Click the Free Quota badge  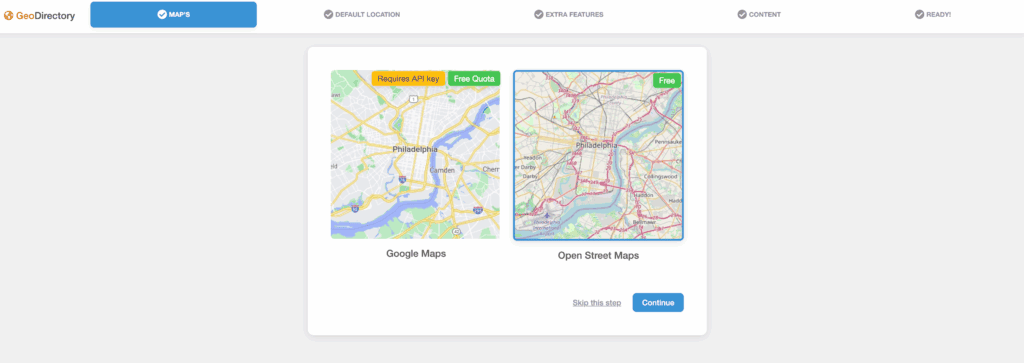pos(474,78)
